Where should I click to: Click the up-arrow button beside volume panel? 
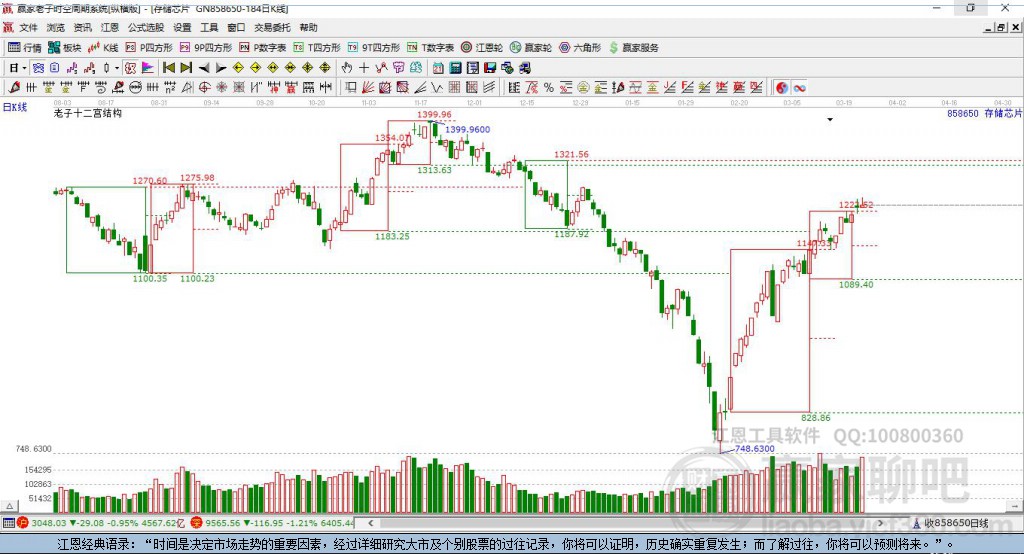[9, 506]
